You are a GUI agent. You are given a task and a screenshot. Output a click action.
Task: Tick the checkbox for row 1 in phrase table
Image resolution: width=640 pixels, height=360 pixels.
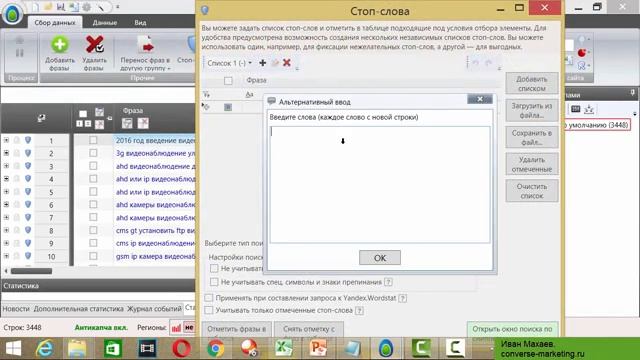pyautogui.click(x=93, y=140)
